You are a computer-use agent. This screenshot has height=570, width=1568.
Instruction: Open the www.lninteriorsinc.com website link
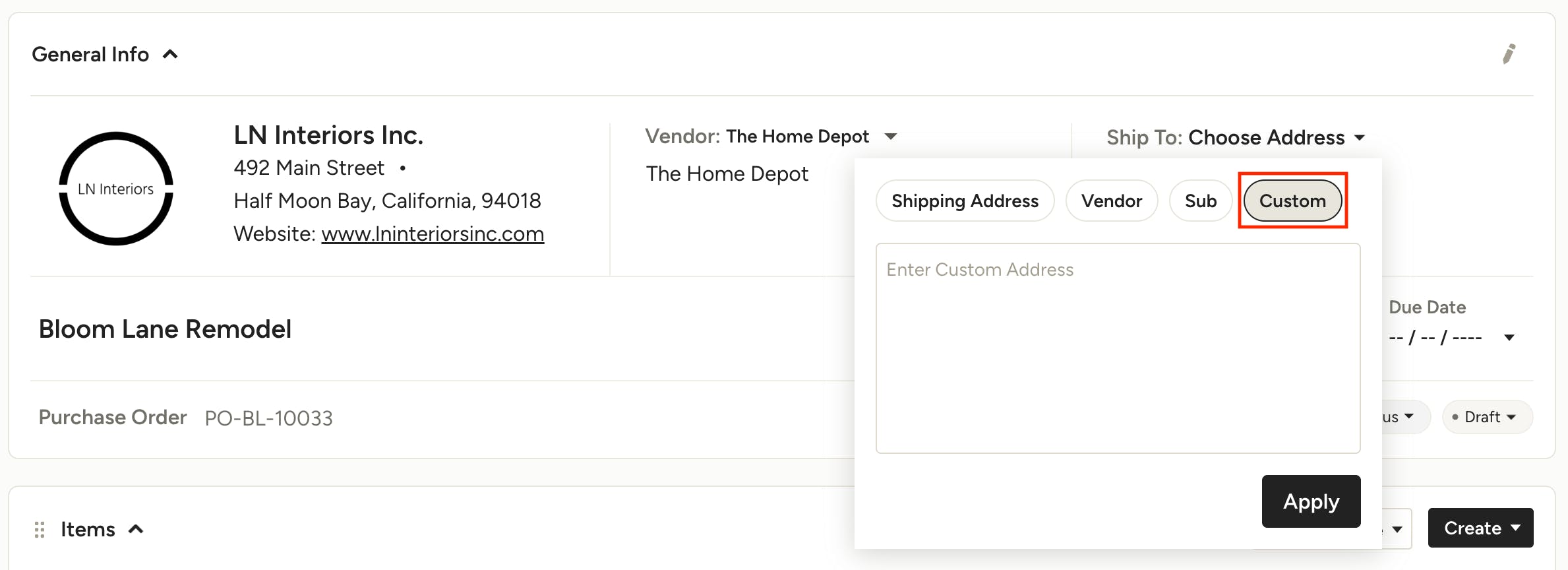click(x=433, y=234)
